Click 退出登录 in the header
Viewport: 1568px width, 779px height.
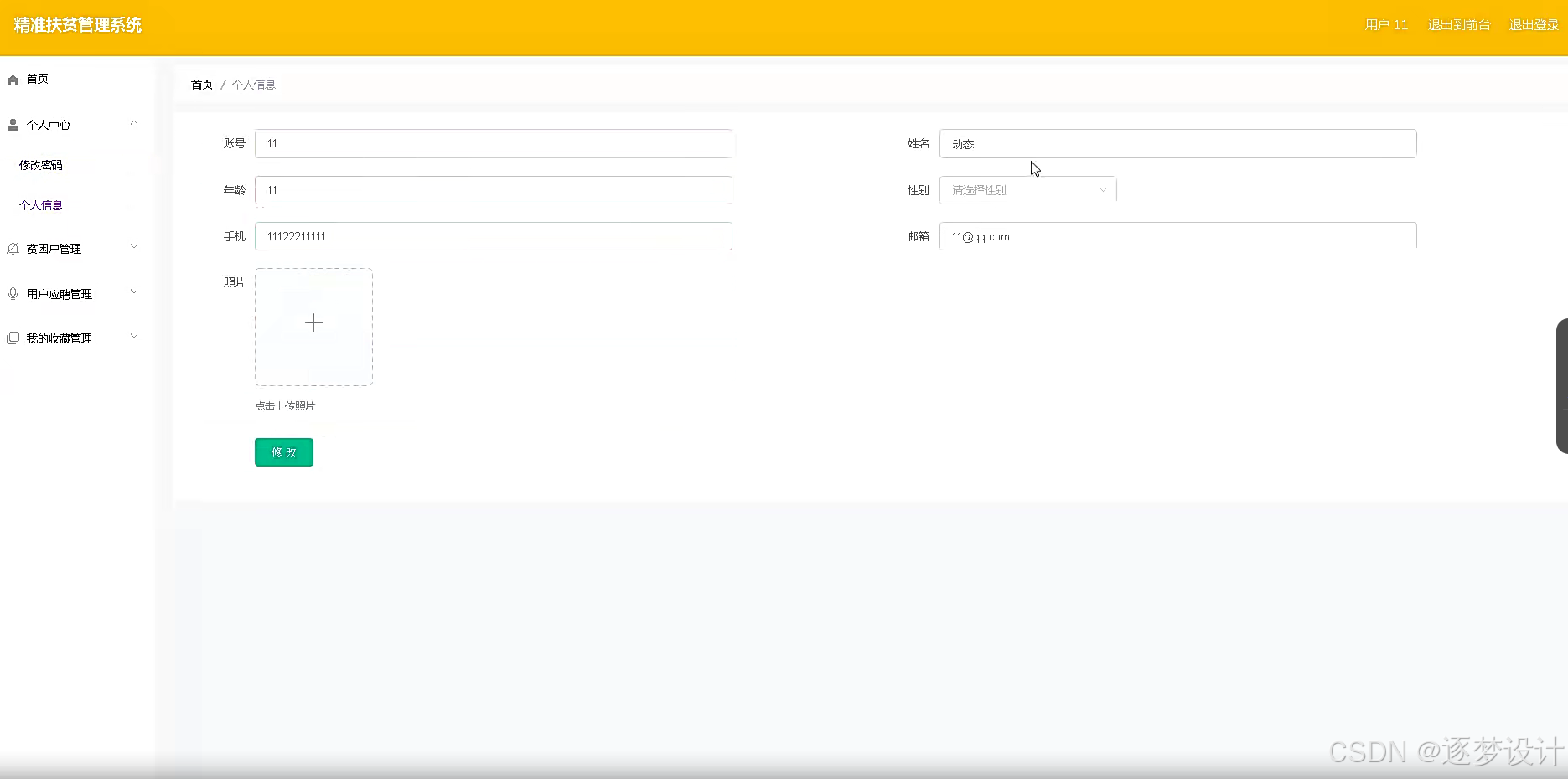[x=1534, y=25]
